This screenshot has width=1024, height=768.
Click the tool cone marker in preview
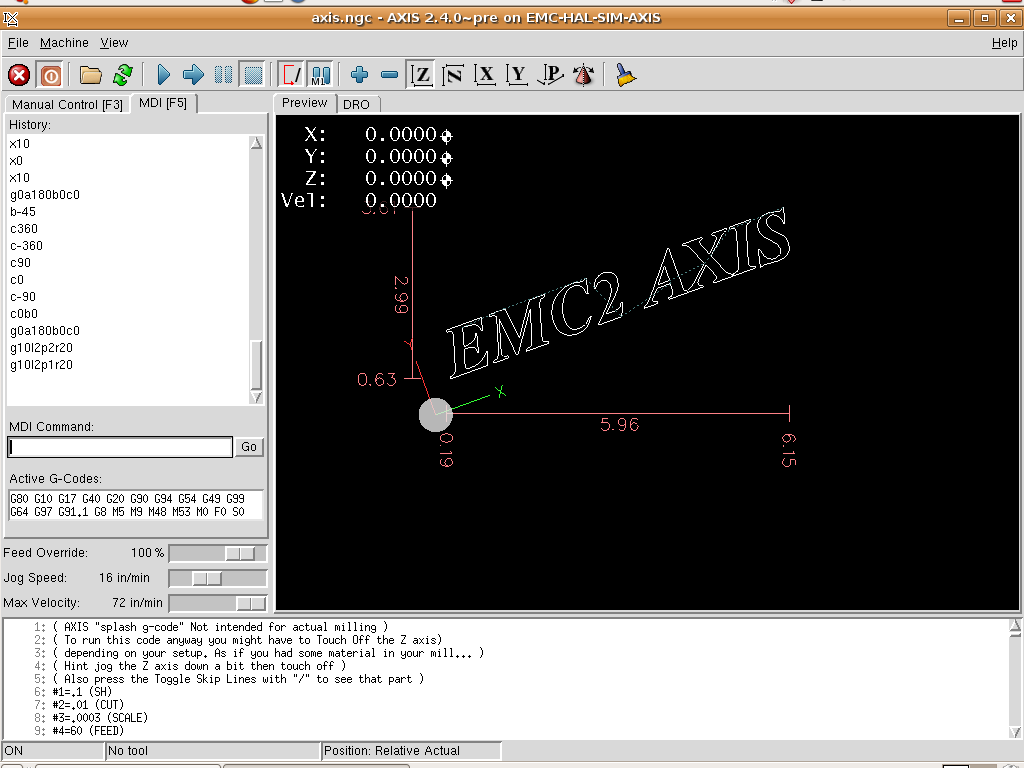[x=436, y=415]
